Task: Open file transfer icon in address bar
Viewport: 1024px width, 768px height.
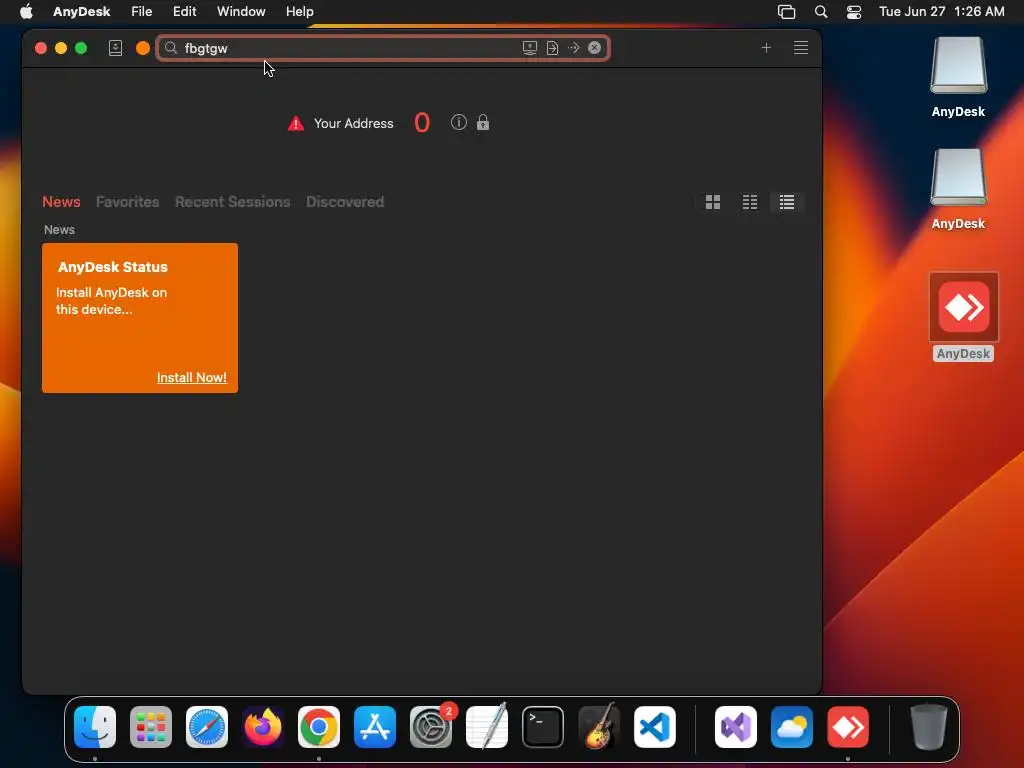Action: tap(552, 48)
